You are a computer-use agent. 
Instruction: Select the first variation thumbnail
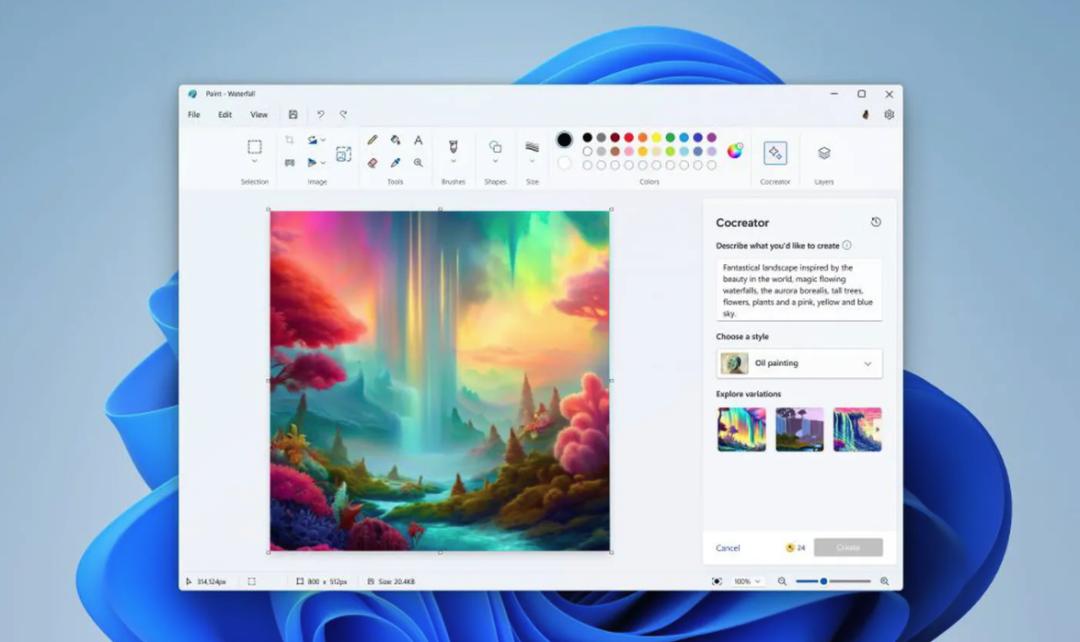[x=742, y=429]
